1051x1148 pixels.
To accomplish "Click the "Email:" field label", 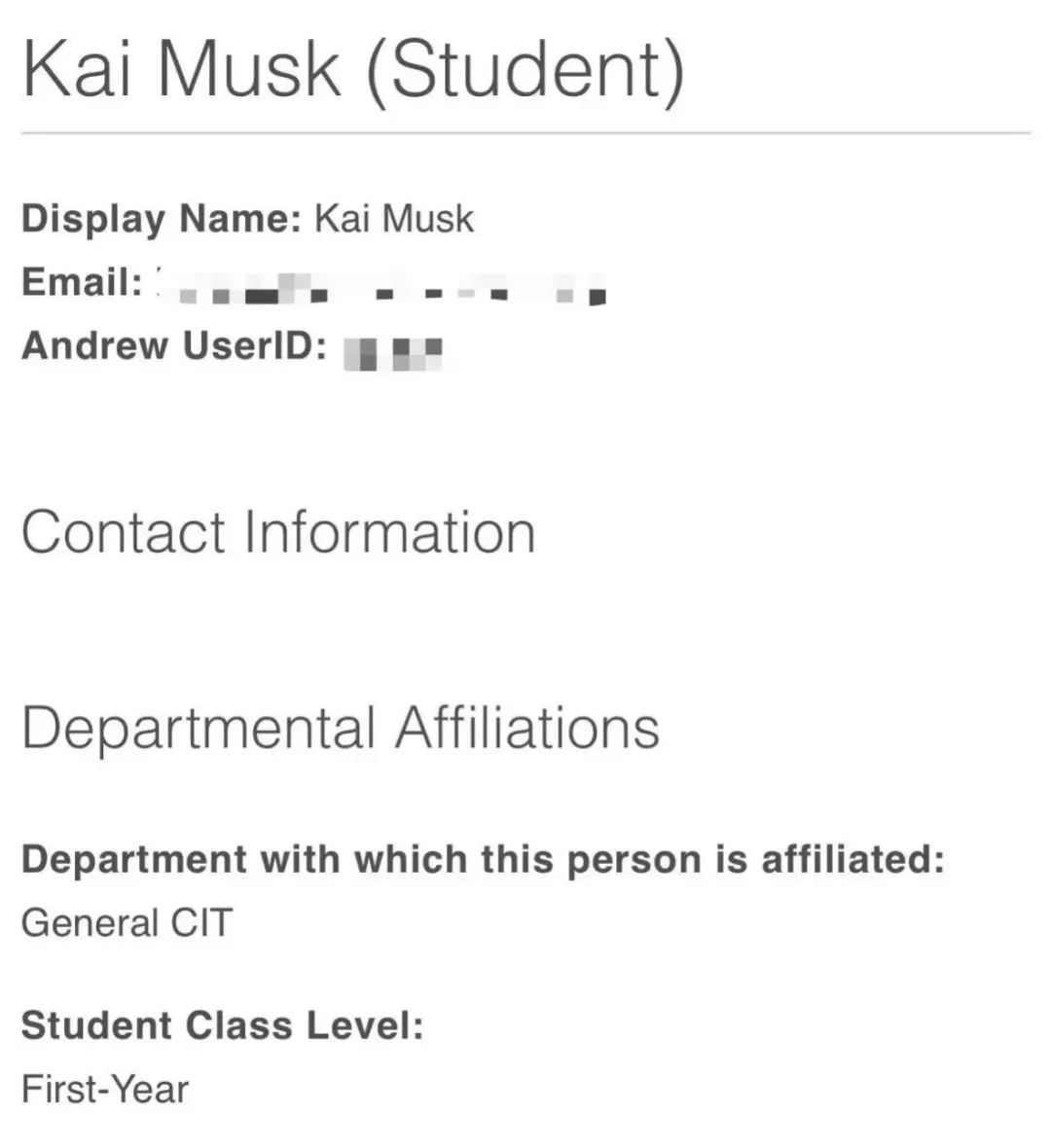I will 82,282.
